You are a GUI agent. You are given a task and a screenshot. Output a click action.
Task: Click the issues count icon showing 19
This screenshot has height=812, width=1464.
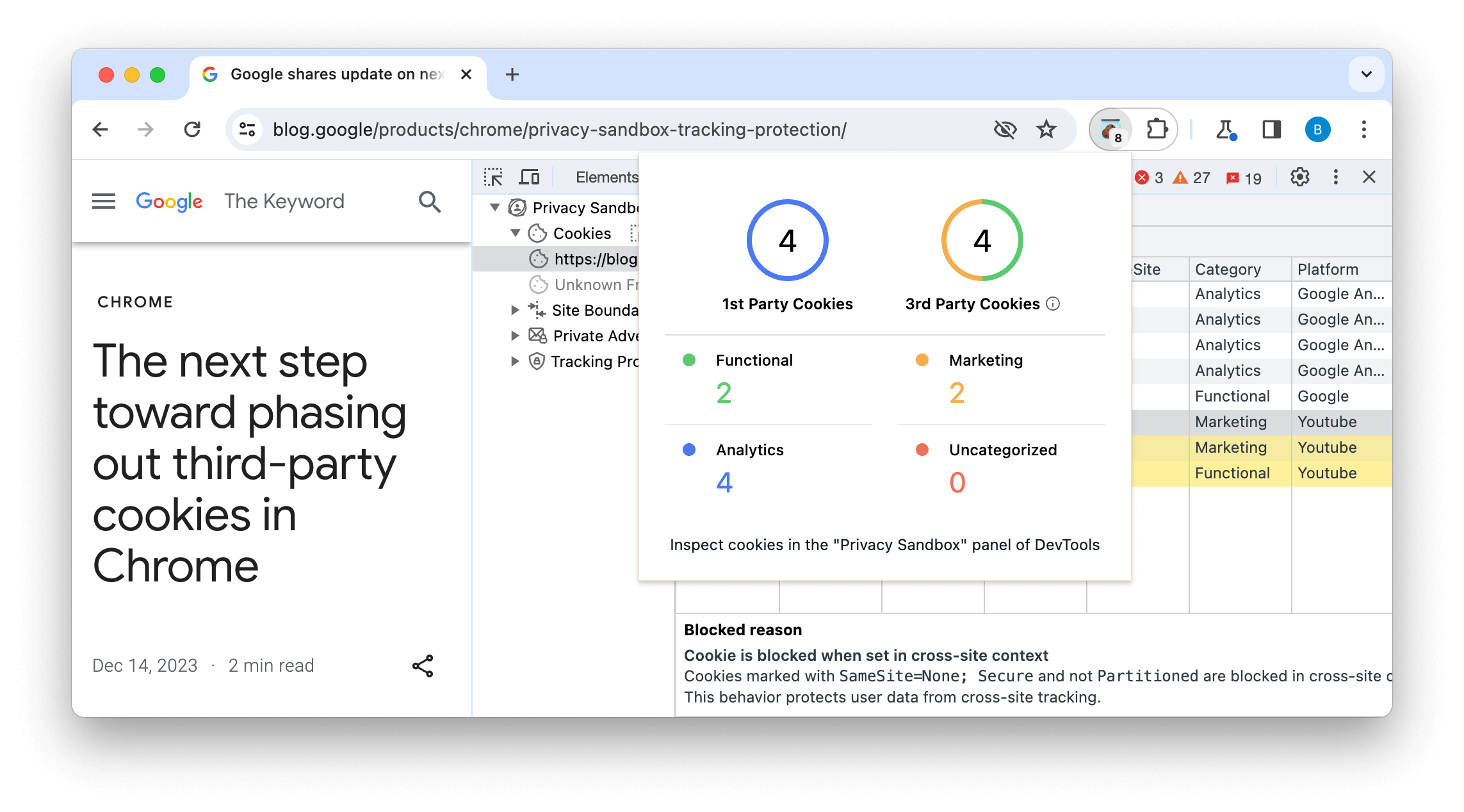(1240, 177)
